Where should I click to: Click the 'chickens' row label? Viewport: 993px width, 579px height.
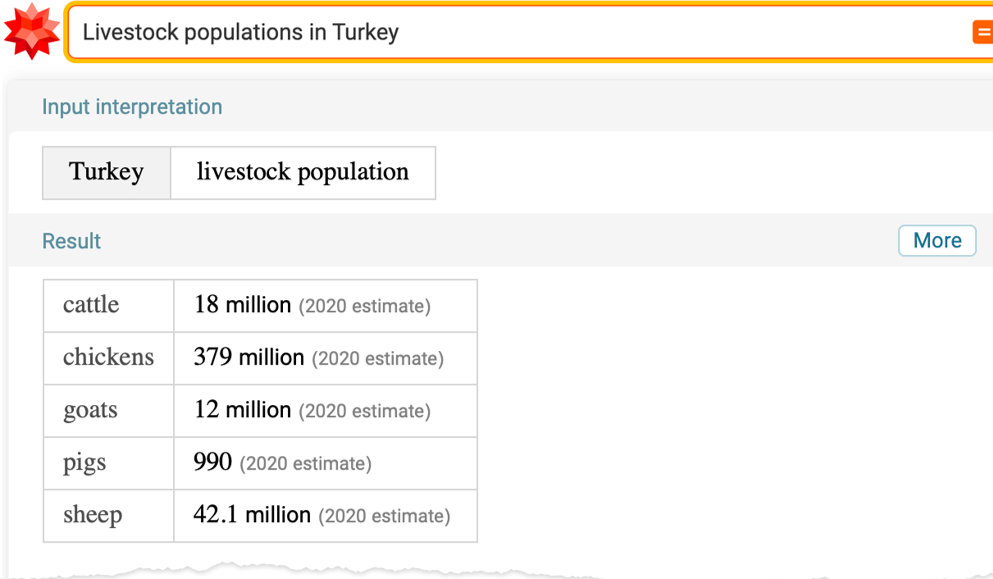coord(108,357)
